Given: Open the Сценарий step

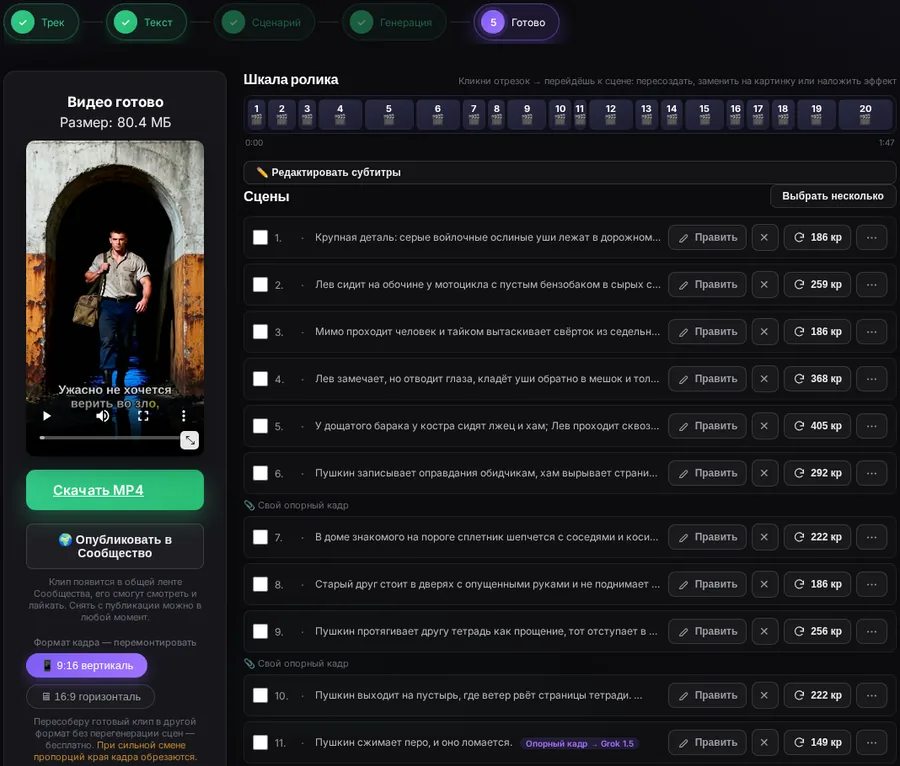Looking at the screenshot, I should pyautogui.click(x=265, y=22).
